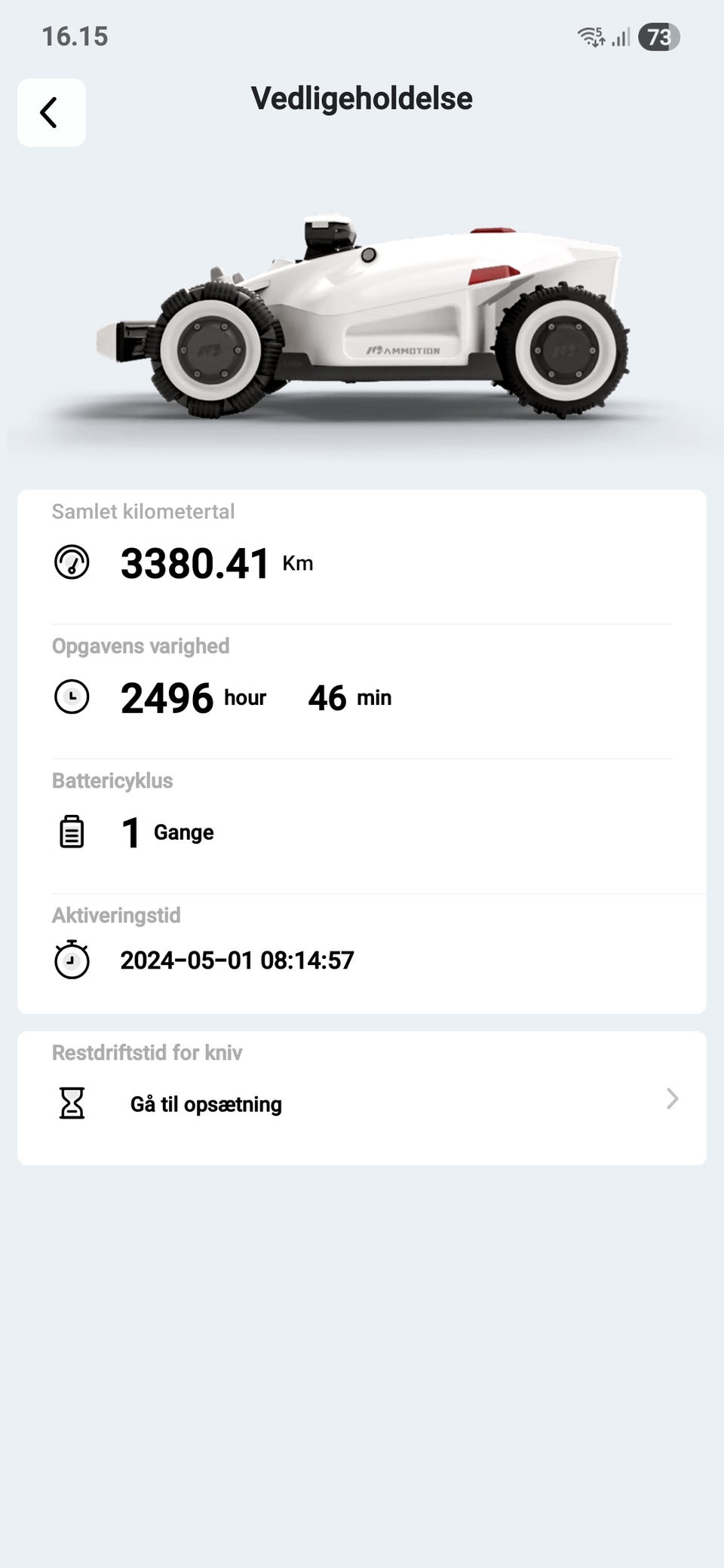This screenshot has width=724, height=1568.
Task: Tap the 'Restdriftstid for kniv' label
Action: [x=147, y=1052]
